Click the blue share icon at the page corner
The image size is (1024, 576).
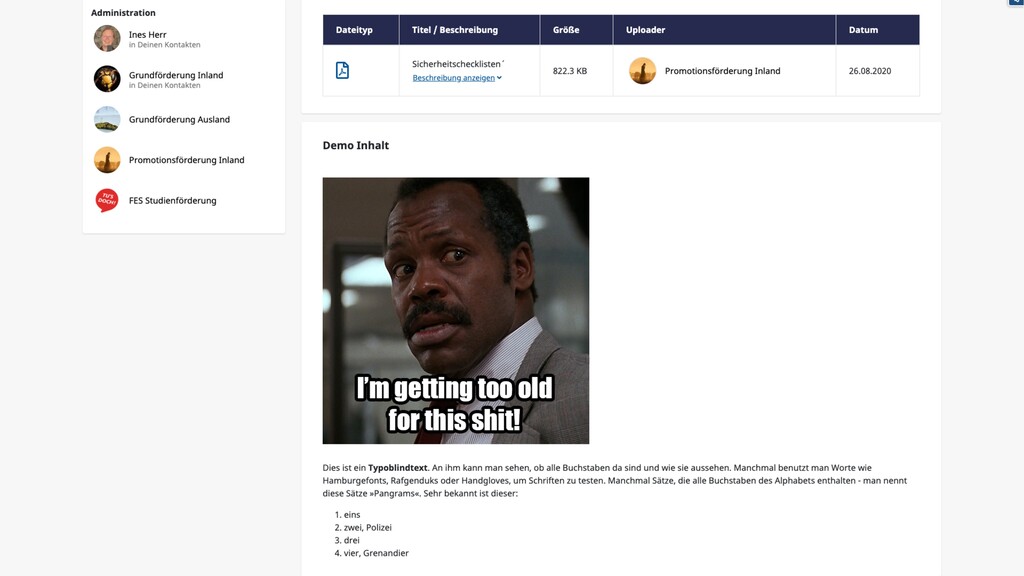coord(1017,2)
